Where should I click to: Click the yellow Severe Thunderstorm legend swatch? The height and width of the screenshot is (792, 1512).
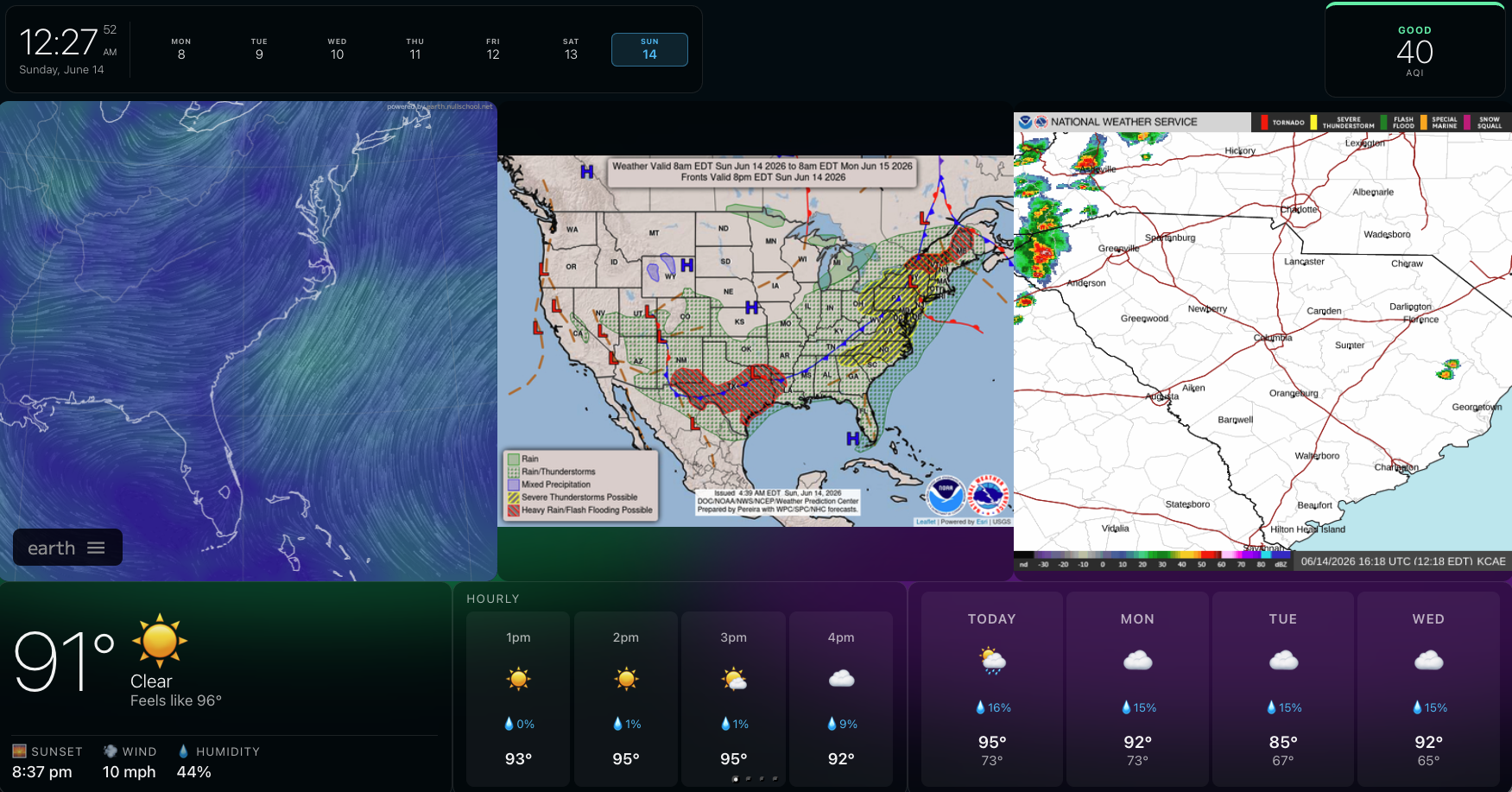[1313, 122]
